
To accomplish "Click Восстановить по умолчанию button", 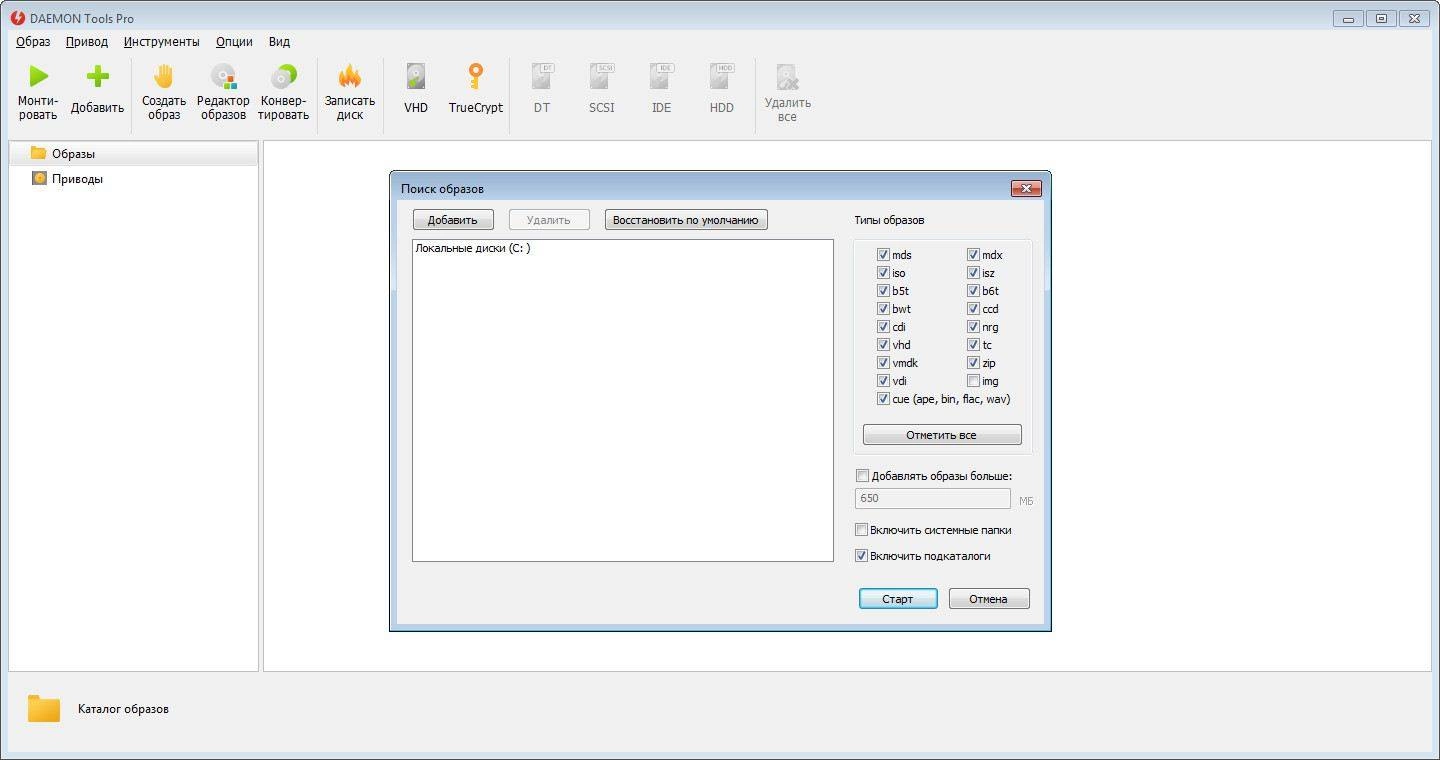I will click(x=686, y=220).
